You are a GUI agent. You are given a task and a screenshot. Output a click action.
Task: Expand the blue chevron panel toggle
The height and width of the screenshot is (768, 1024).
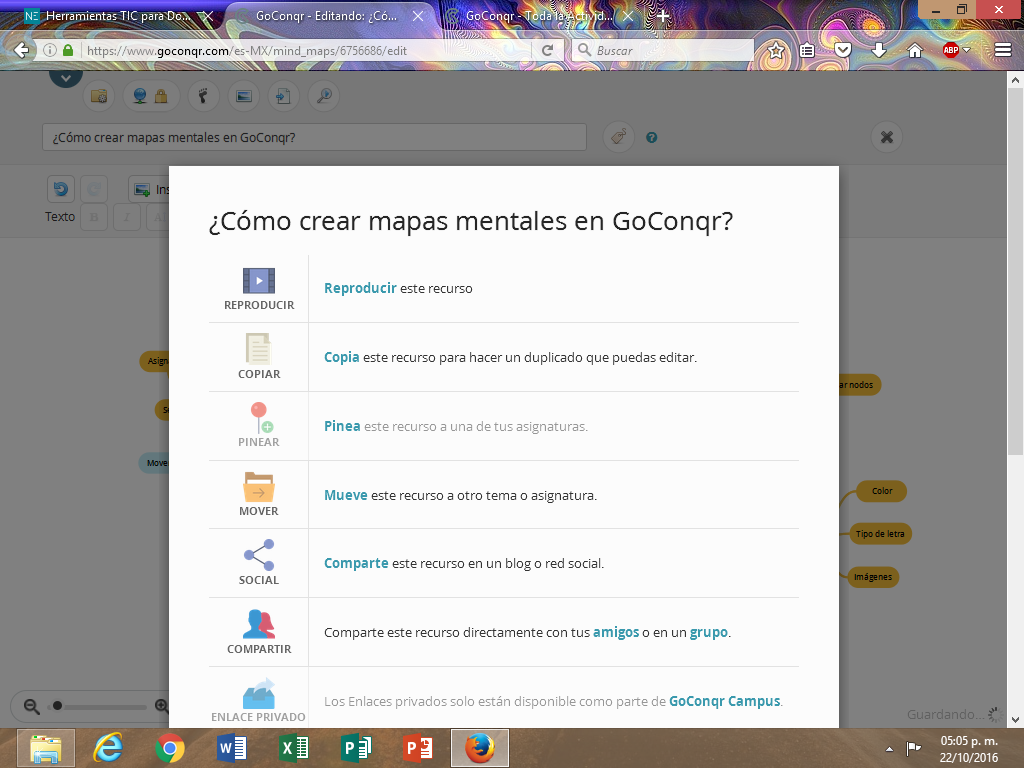coord(66,76)
